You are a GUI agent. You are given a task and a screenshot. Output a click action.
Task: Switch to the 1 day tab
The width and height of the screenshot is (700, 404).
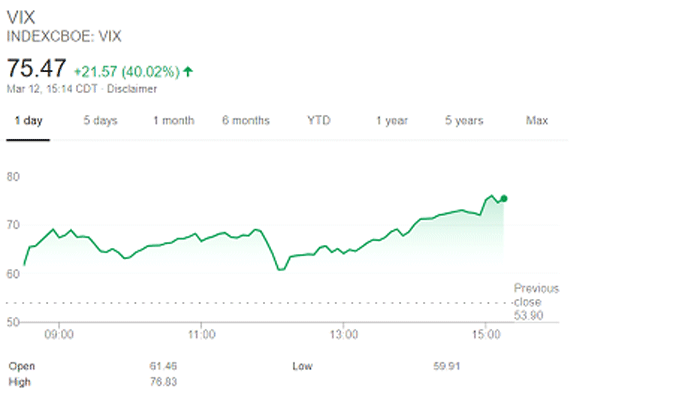click(x=28, y=121)
